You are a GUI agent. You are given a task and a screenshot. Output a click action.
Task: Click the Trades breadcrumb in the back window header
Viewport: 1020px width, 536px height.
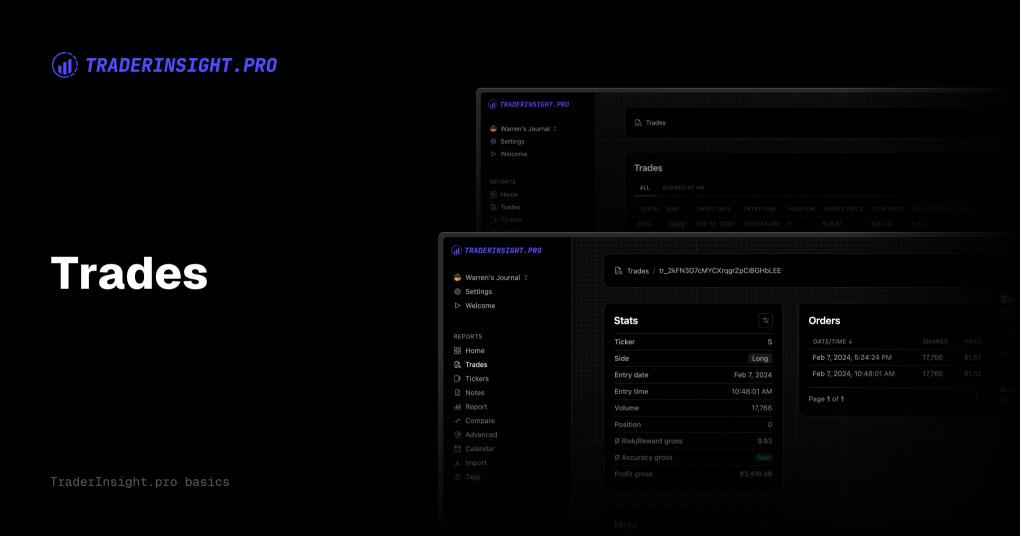pos(650,122)
